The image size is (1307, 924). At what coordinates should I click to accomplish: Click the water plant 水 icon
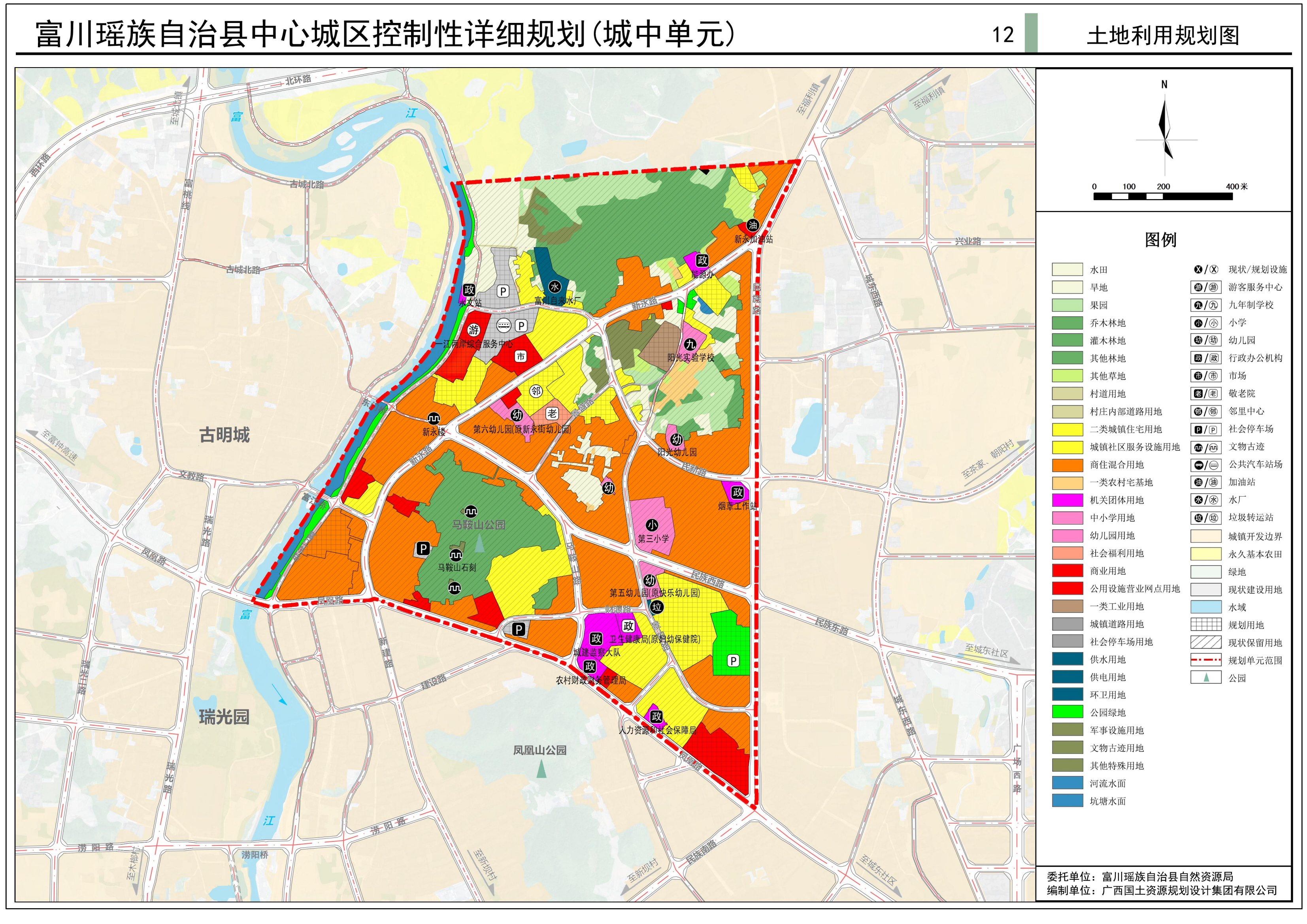(x=554, y=287)
